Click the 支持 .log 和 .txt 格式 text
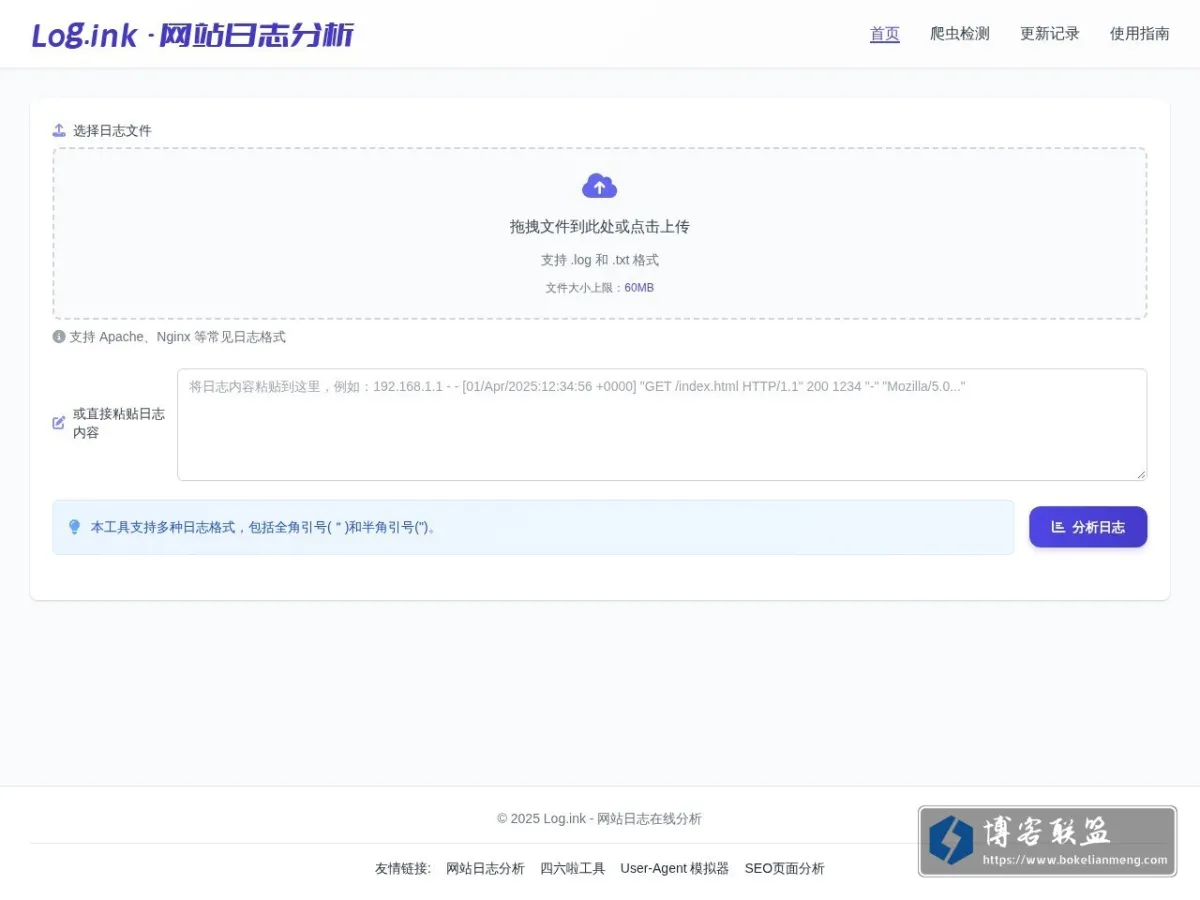This screenshot has height=900, width=1200. tap(600, 260)
